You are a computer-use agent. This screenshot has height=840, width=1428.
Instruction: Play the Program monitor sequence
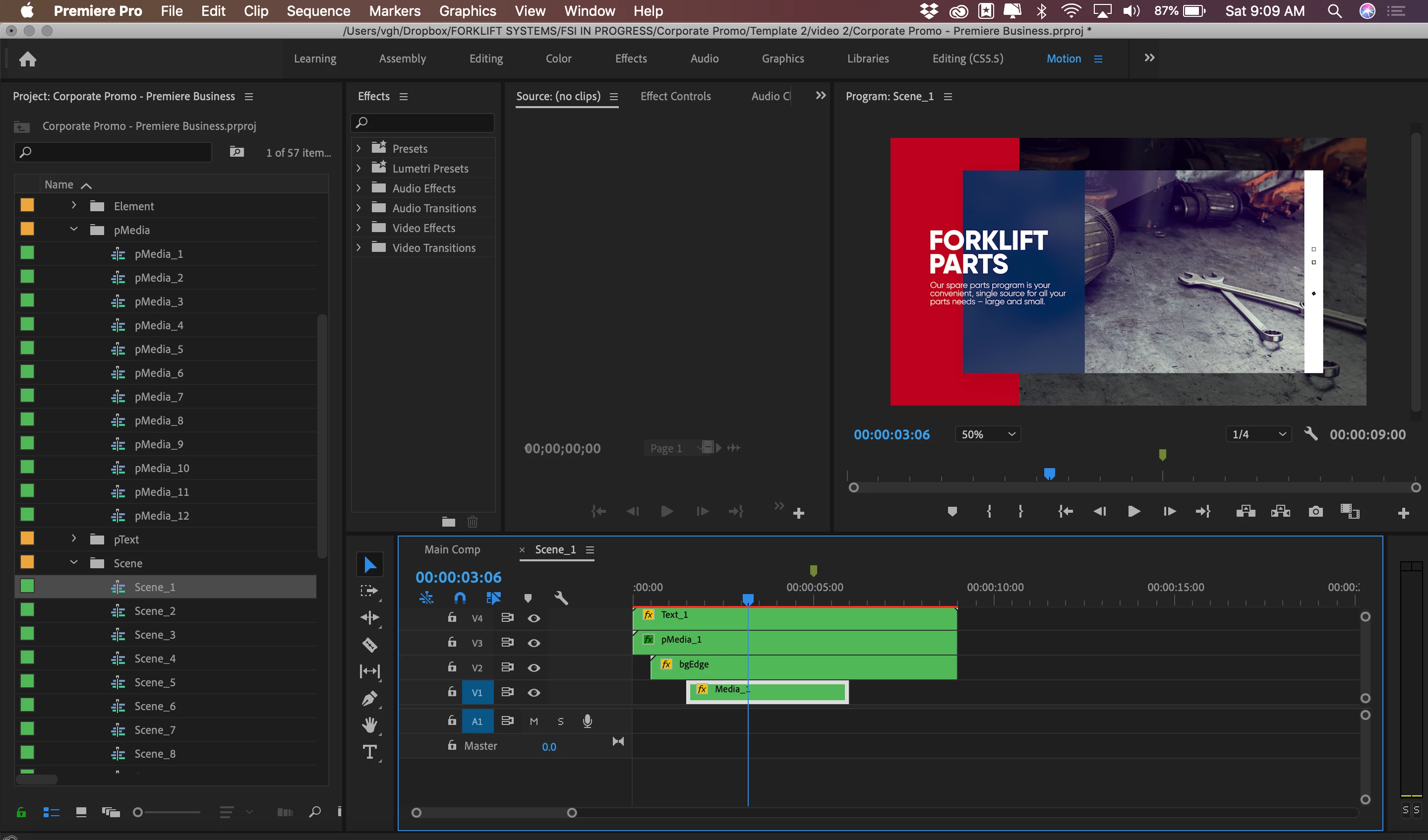(x=1133, y=512)
